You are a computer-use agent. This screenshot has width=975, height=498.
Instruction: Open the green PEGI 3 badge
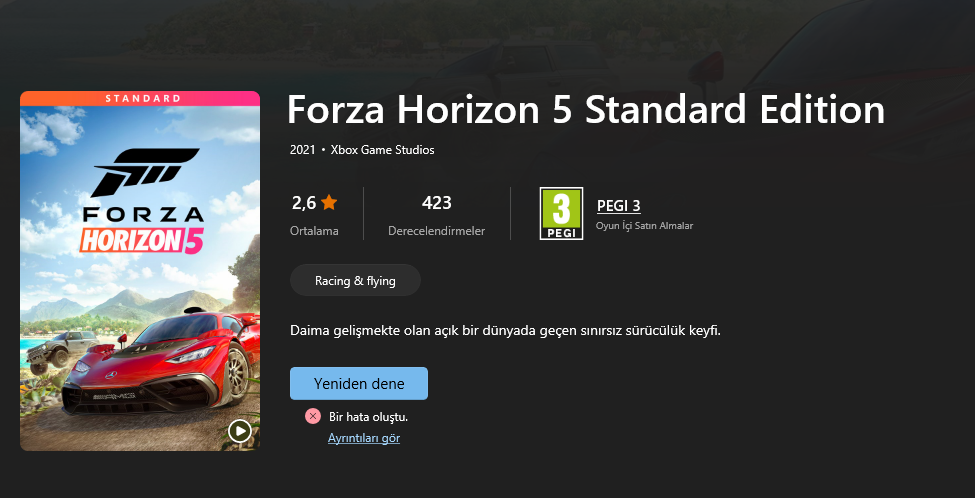(561, 213)
